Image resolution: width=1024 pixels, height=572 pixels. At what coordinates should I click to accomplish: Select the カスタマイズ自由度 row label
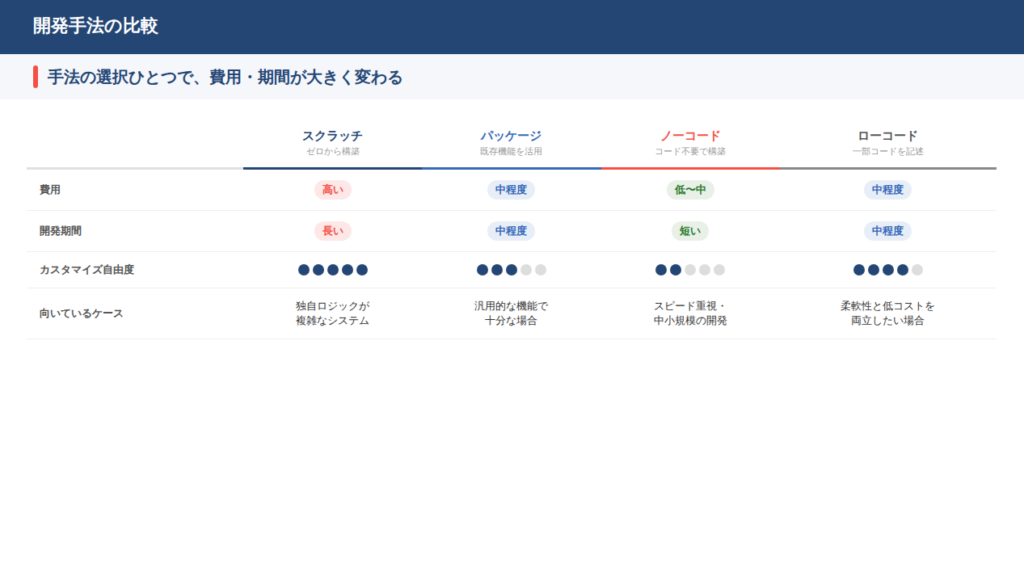click(x=86, y=270)
